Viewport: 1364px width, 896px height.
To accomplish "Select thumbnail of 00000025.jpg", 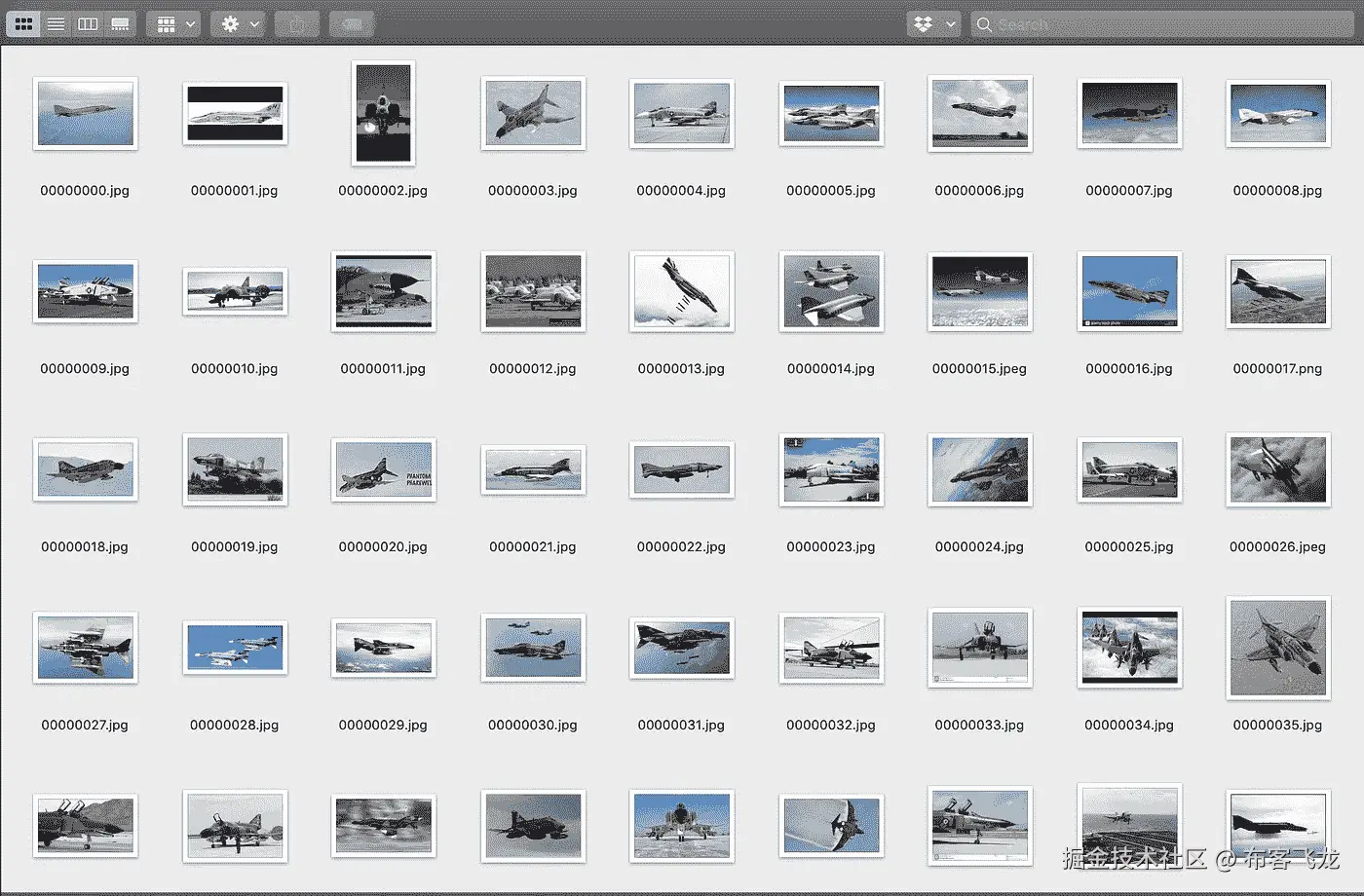I will pos(1129,469).
